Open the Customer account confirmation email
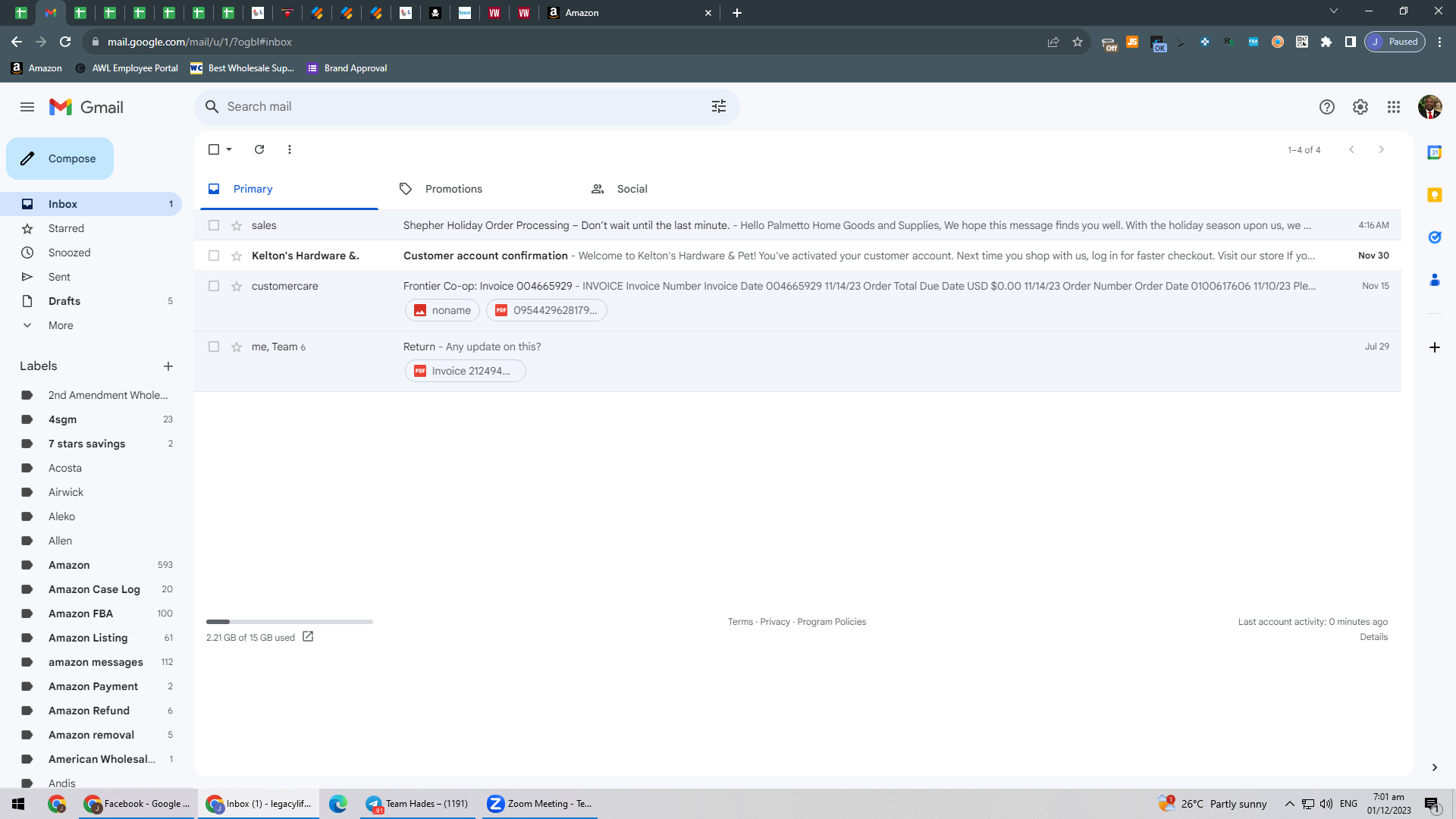Viewport: 1456px width, 819px height. [x=797, y=256]
